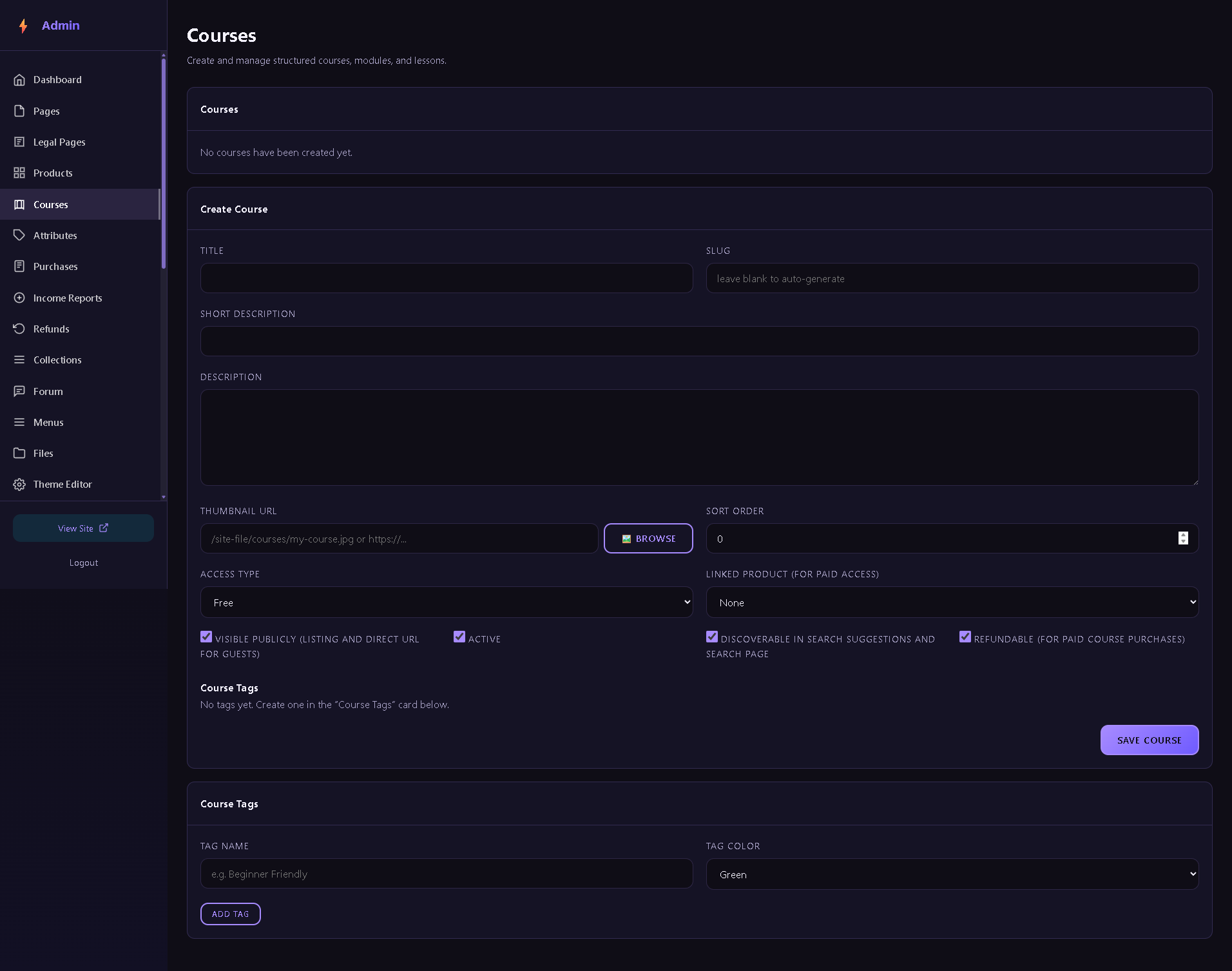Click the Courses book icon

tap(19, 204)
